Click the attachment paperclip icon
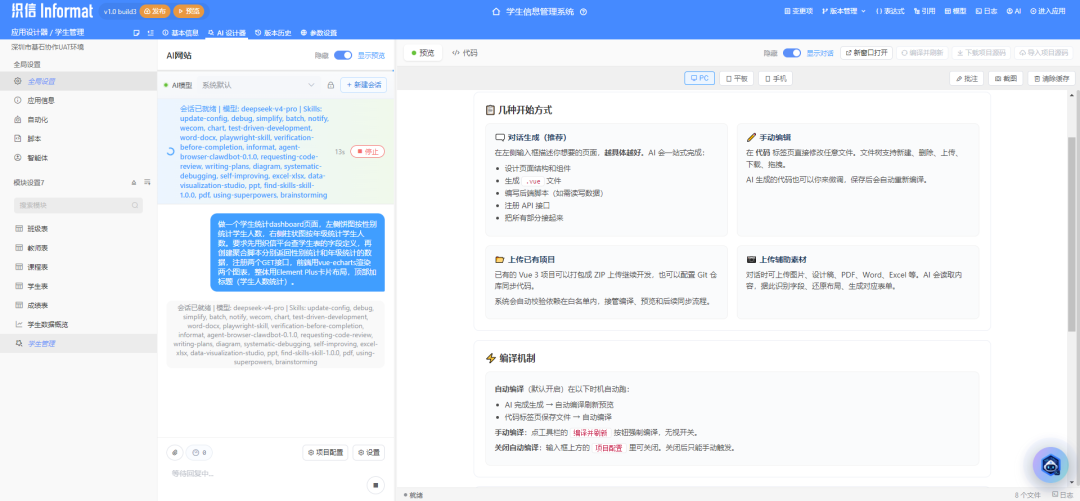Screen dimensions: 1080x501 (175, 452)
